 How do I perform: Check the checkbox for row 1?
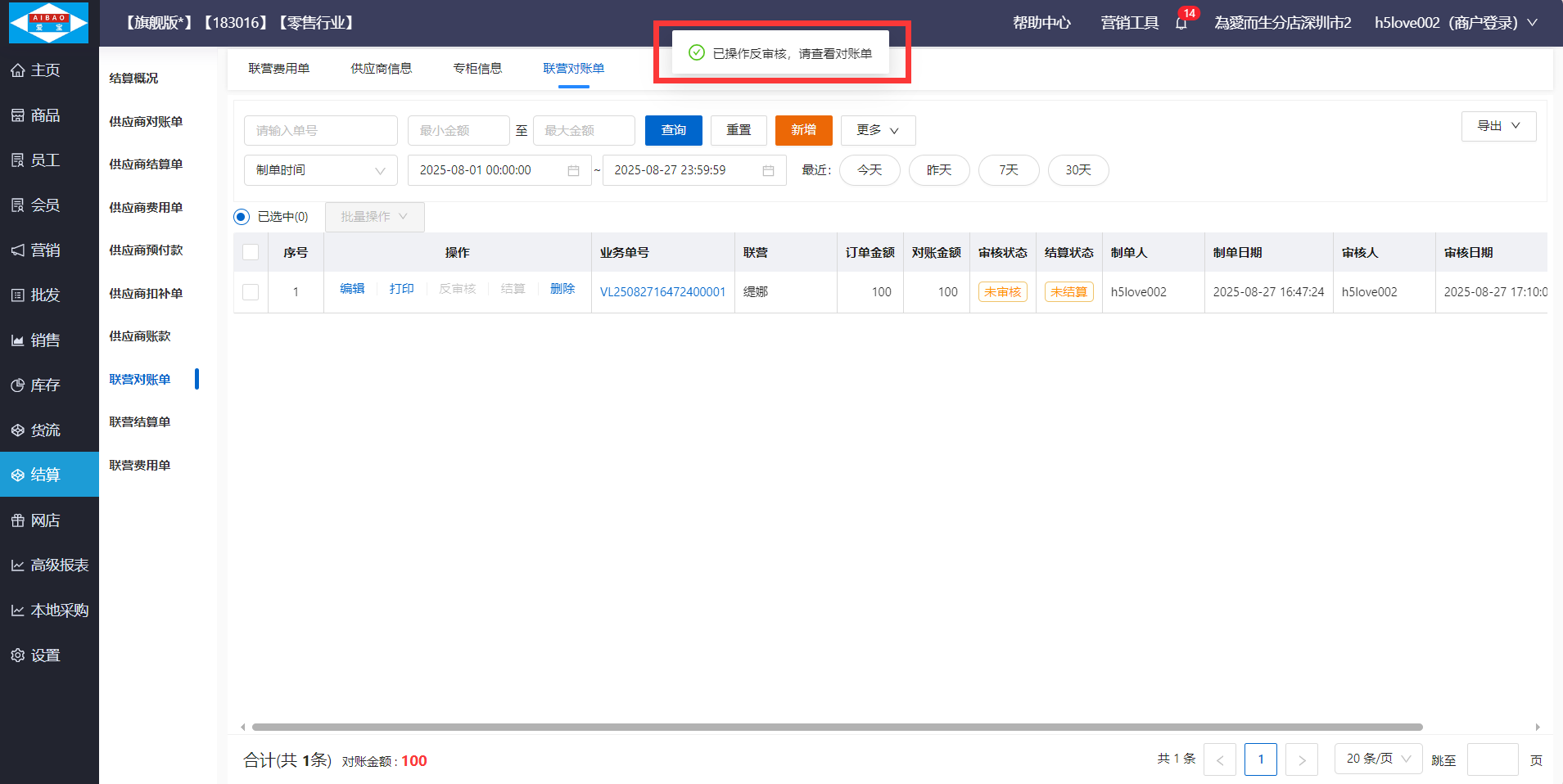coord(251,292)
